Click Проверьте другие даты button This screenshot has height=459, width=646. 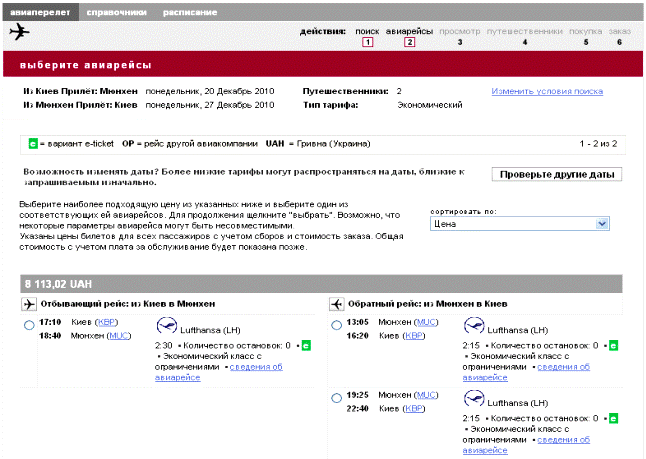pos(557,174)
